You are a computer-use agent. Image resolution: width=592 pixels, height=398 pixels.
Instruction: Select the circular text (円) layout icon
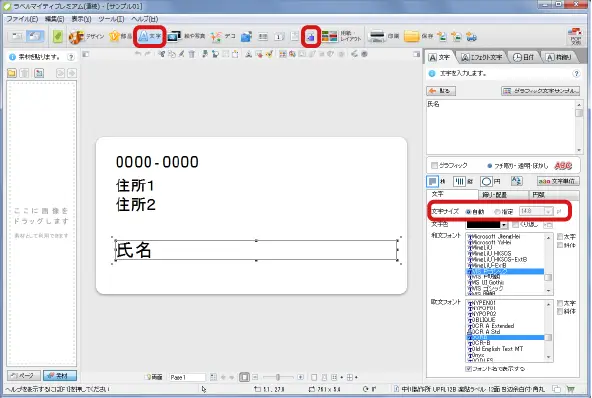tap(487, 182)
